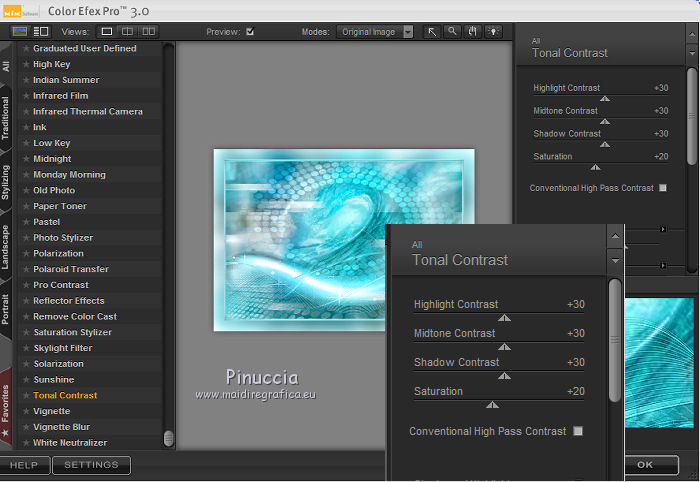Click Highlight Contrast slider handle in small settings panel

[605, 99]
